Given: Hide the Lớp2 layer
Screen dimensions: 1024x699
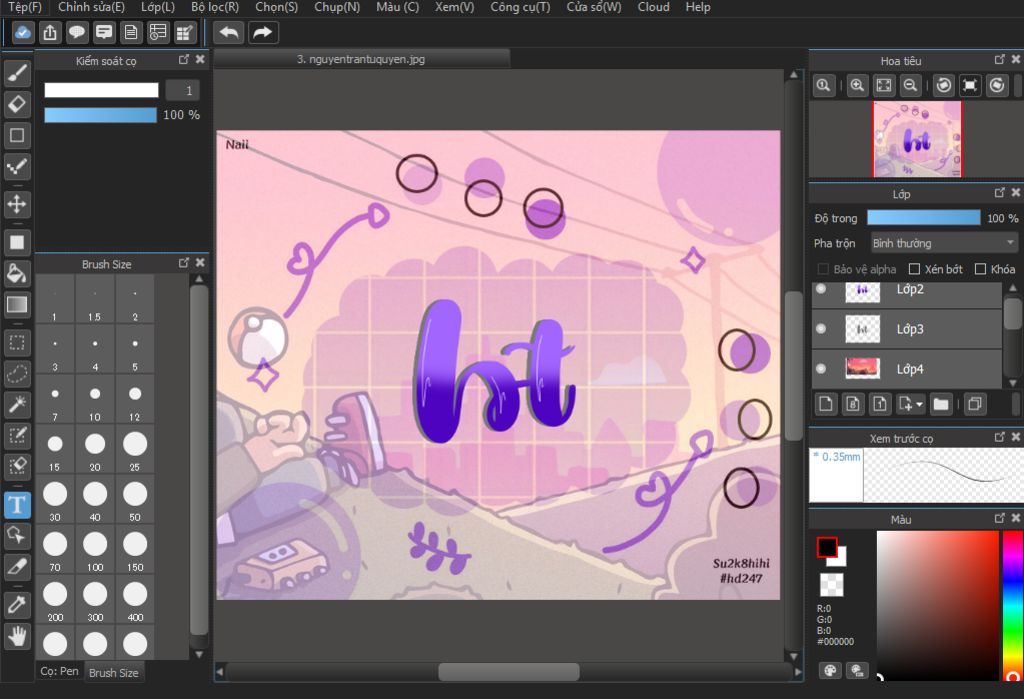Looking at the screenshot, I should [821, 289].
